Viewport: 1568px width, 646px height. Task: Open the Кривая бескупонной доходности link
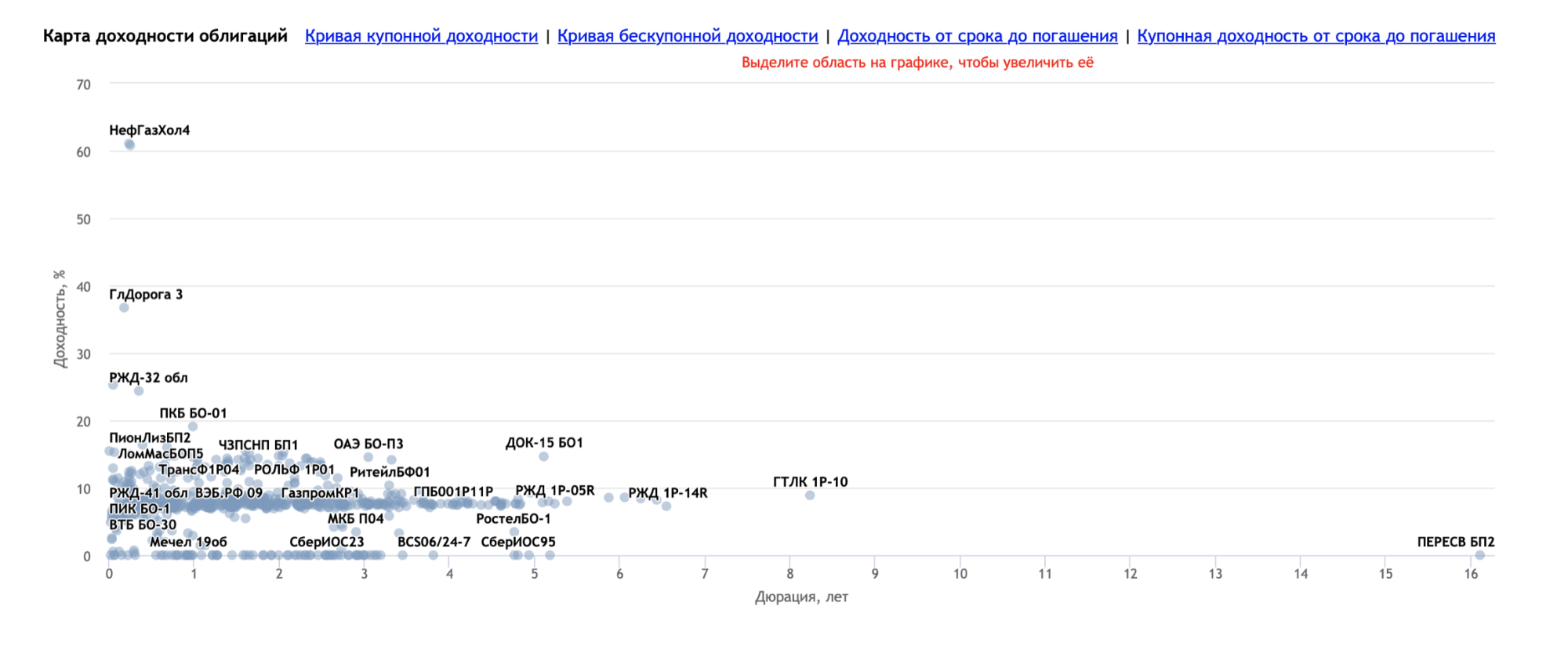click(688, 36)
